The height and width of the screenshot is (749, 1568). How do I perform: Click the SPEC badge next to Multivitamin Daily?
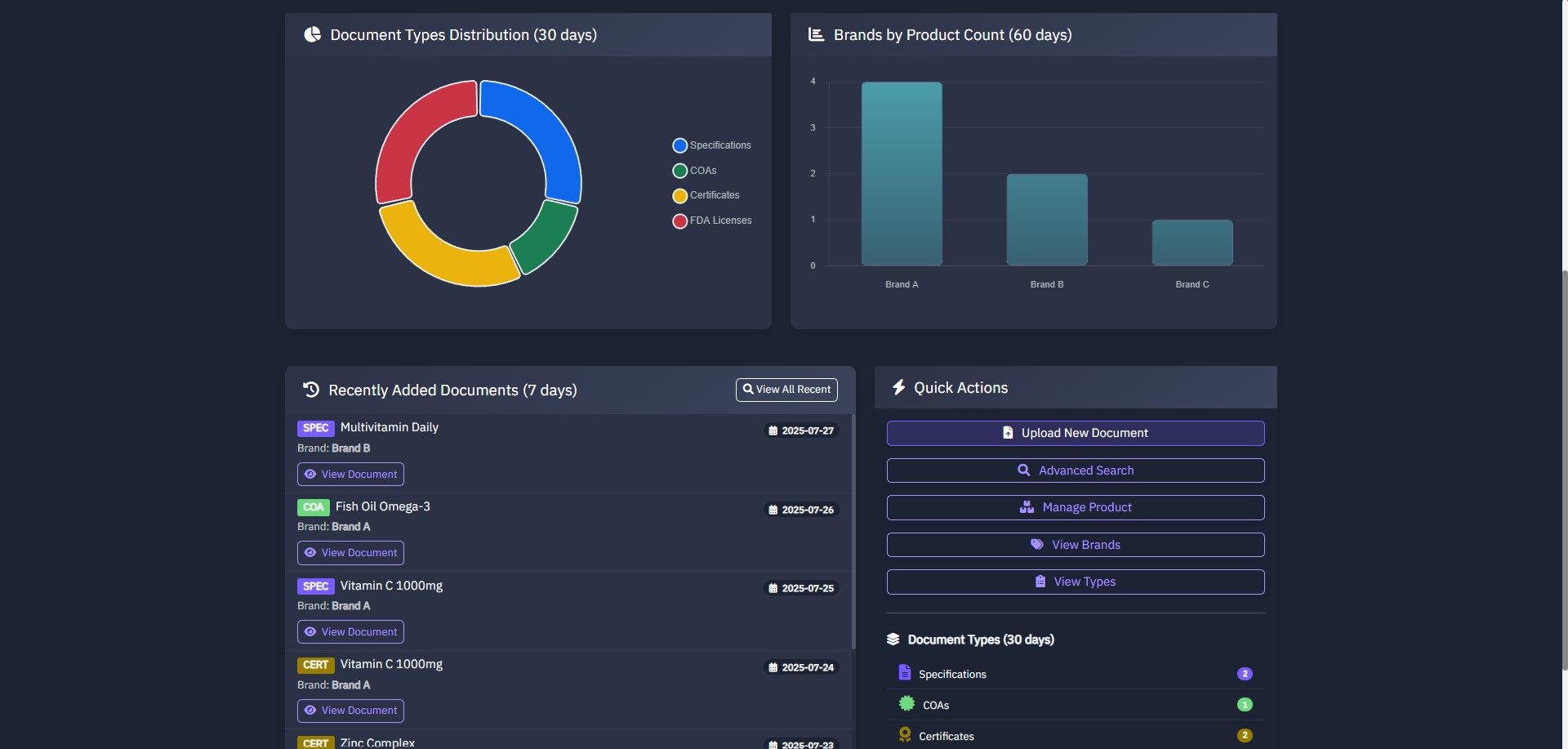316,428
